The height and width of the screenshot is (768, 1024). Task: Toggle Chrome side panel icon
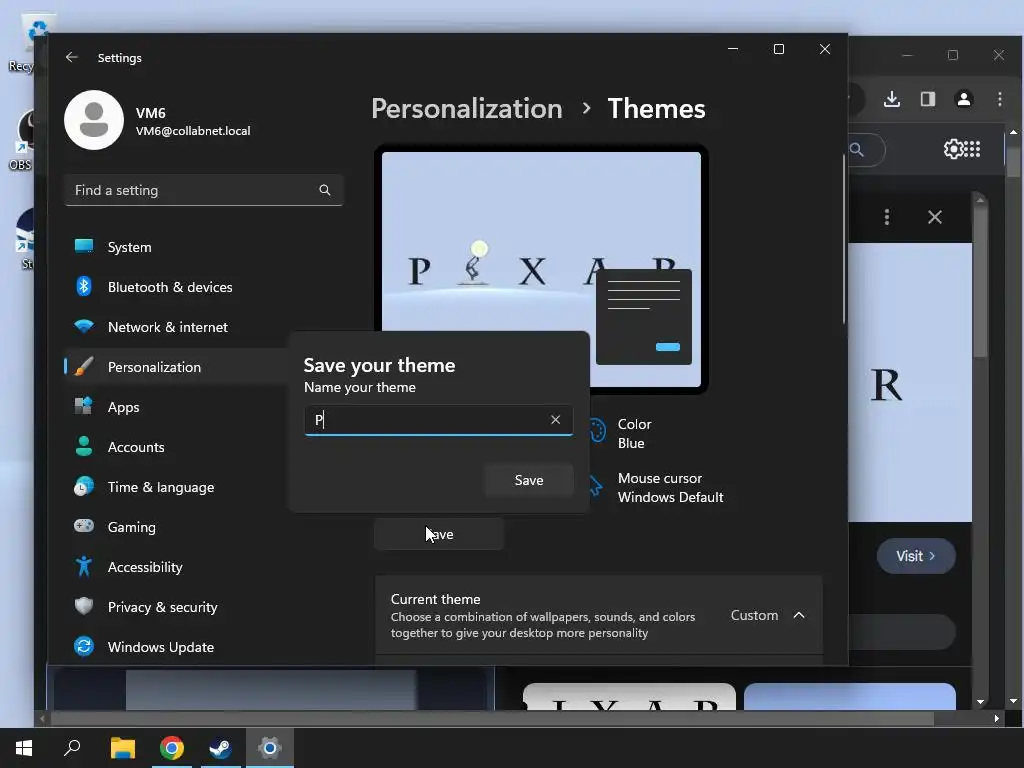click(x=928, y=99)
